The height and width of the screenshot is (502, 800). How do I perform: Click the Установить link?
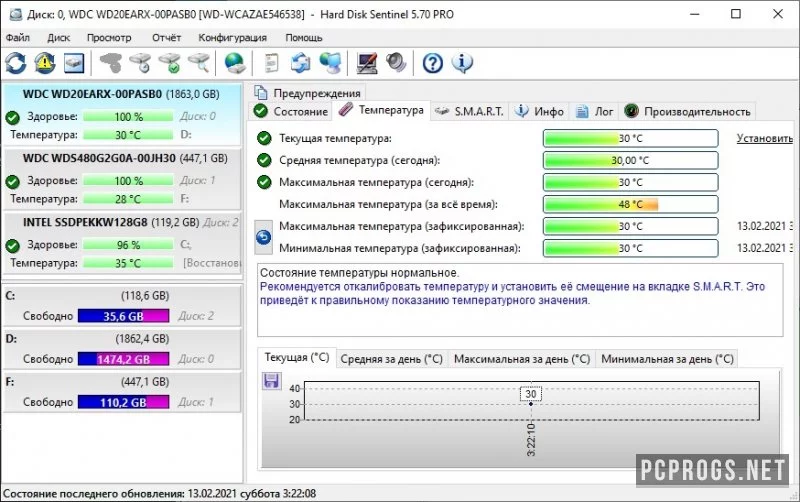[764, 138]
